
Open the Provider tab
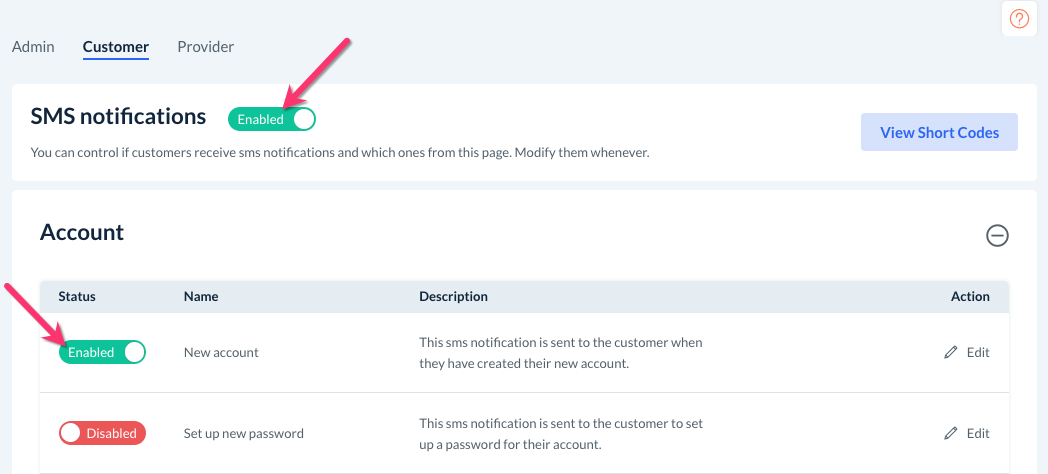point(205,46)
